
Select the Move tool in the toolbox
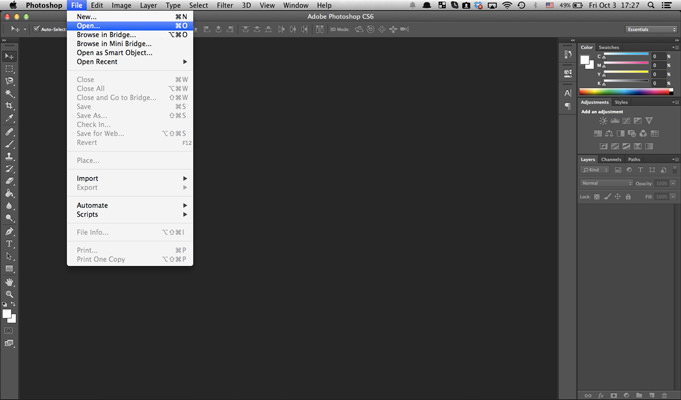click(x=9, y=56)
